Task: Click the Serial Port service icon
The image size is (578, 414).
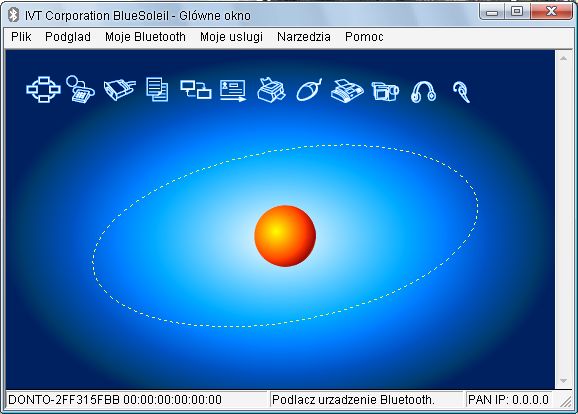Action: tap(120, 90)
